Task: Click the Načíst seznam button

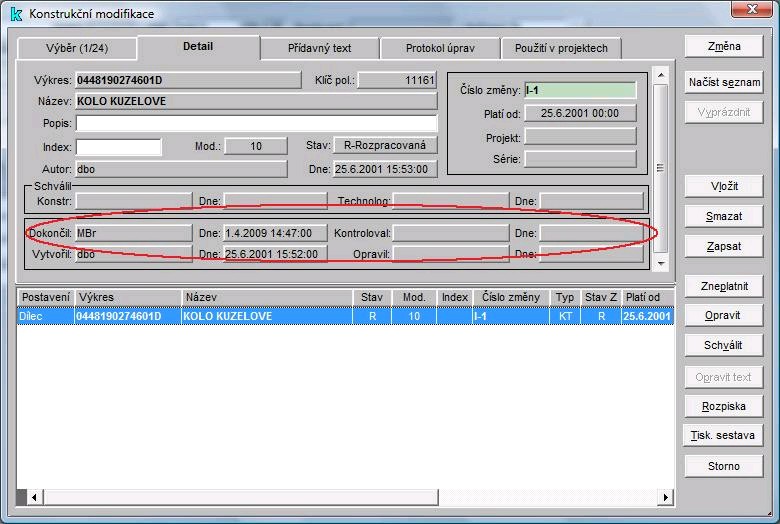Action: (724, 82)
